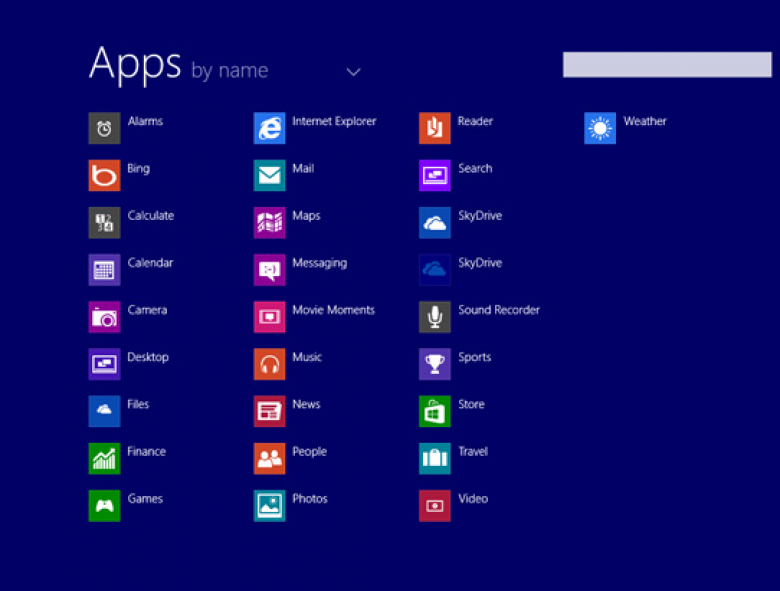
Task: Click the "Store" app label
Action: click(x=472, y=404)
